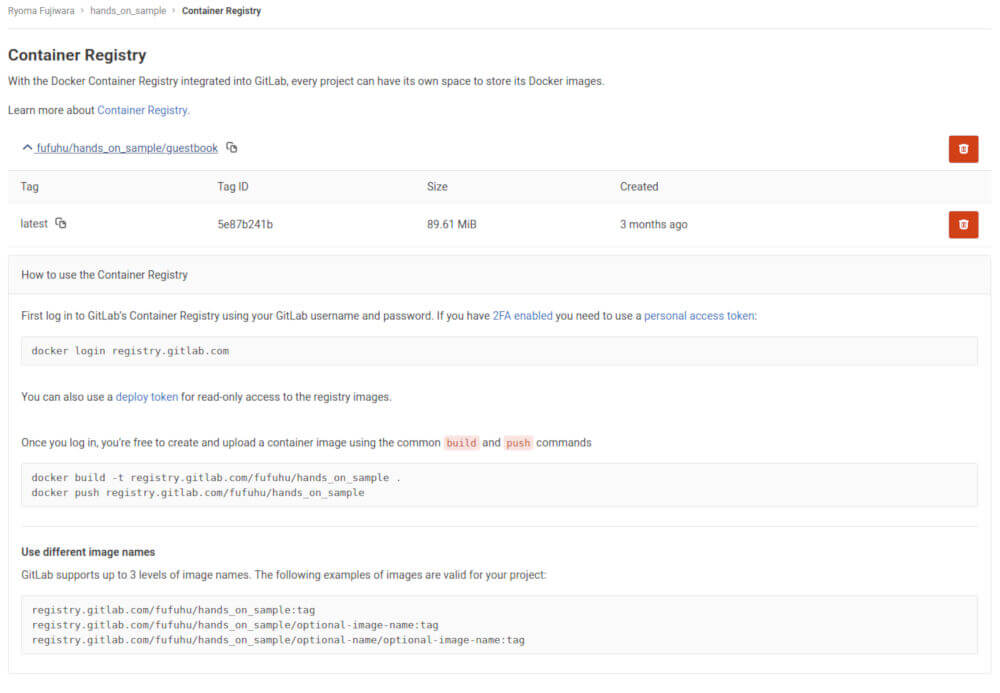This screenshot has height=693, width=1000.
Task: Open the 2FA enabled link
Action: [x=522, y=316]
